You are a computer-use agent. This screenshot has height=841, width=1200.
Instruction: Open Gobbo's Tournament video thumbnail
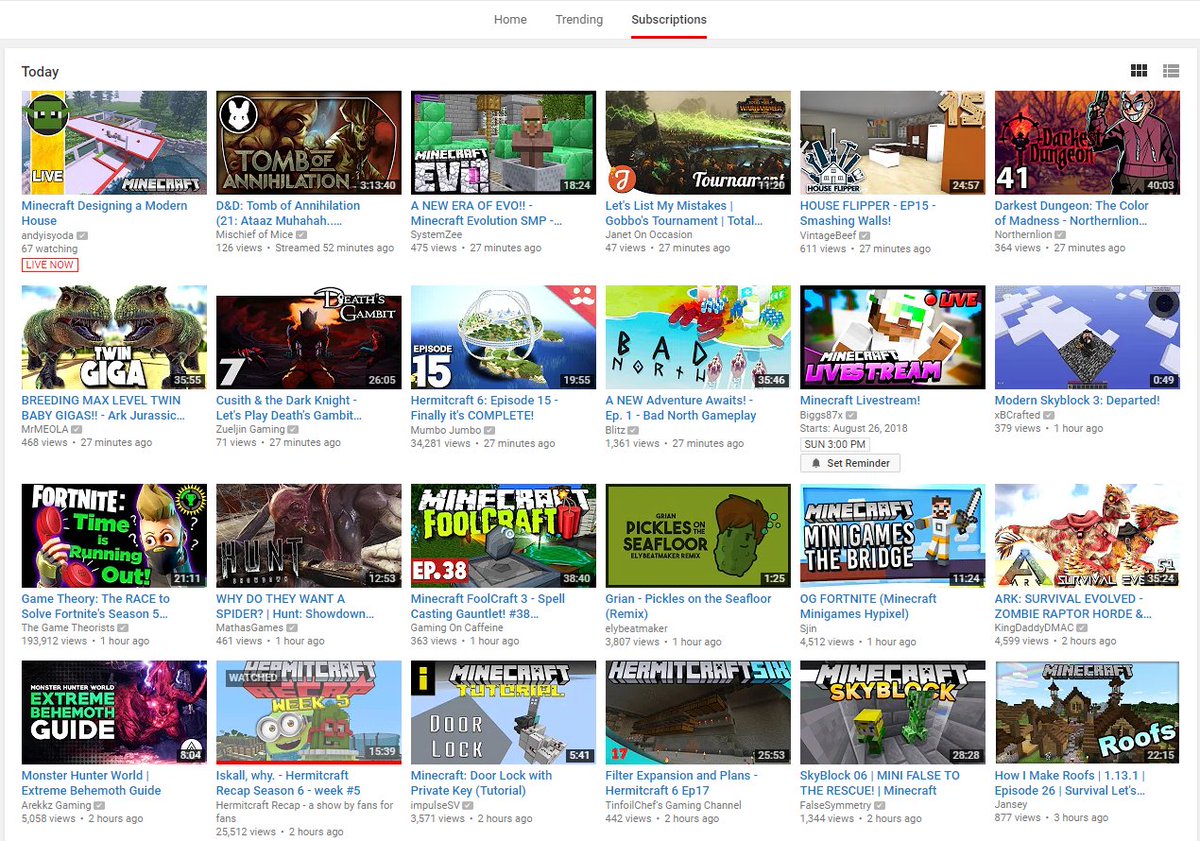[698, 143]
